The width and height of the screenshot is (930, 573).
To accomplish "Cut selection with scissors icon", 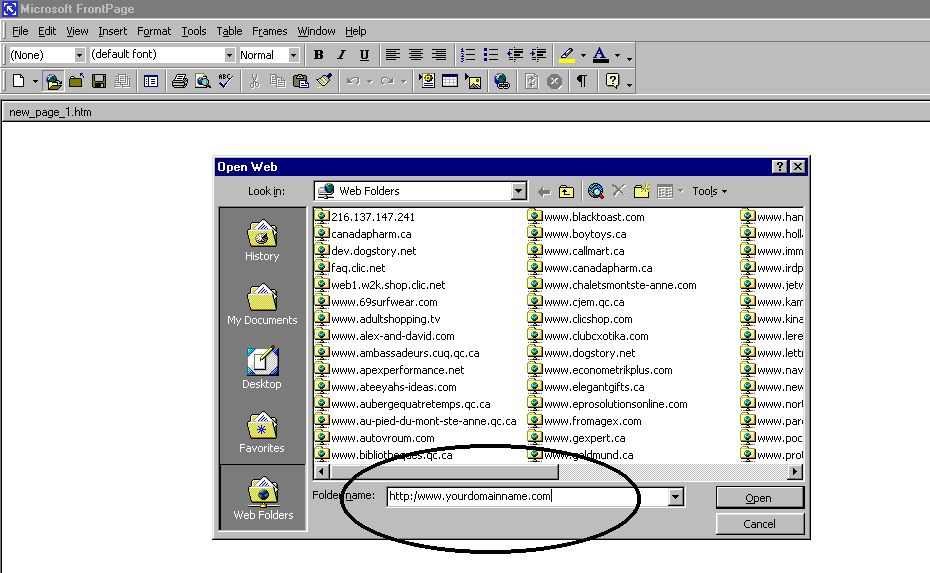I will (254, 81).
